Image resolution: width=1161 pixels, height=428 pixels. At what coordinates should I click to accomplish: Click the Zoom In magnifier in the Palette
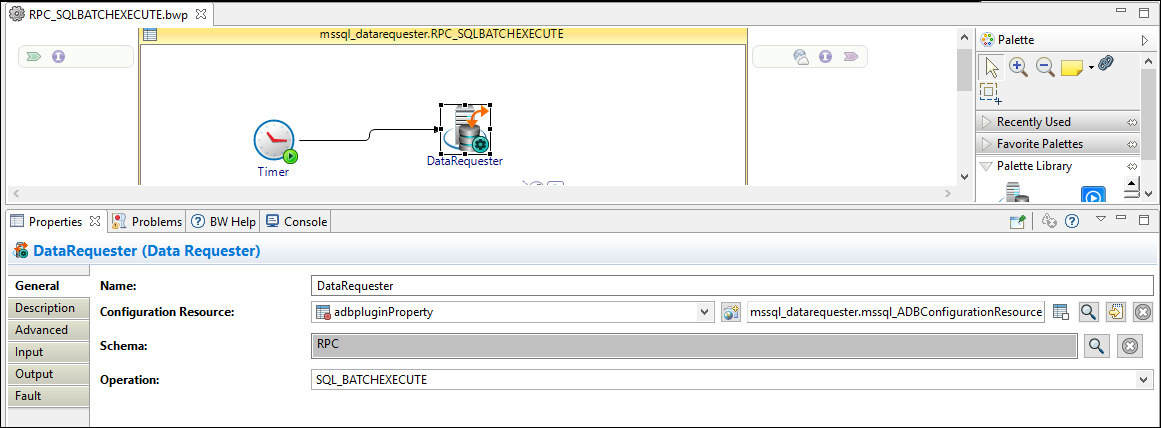click(1019, 67)
